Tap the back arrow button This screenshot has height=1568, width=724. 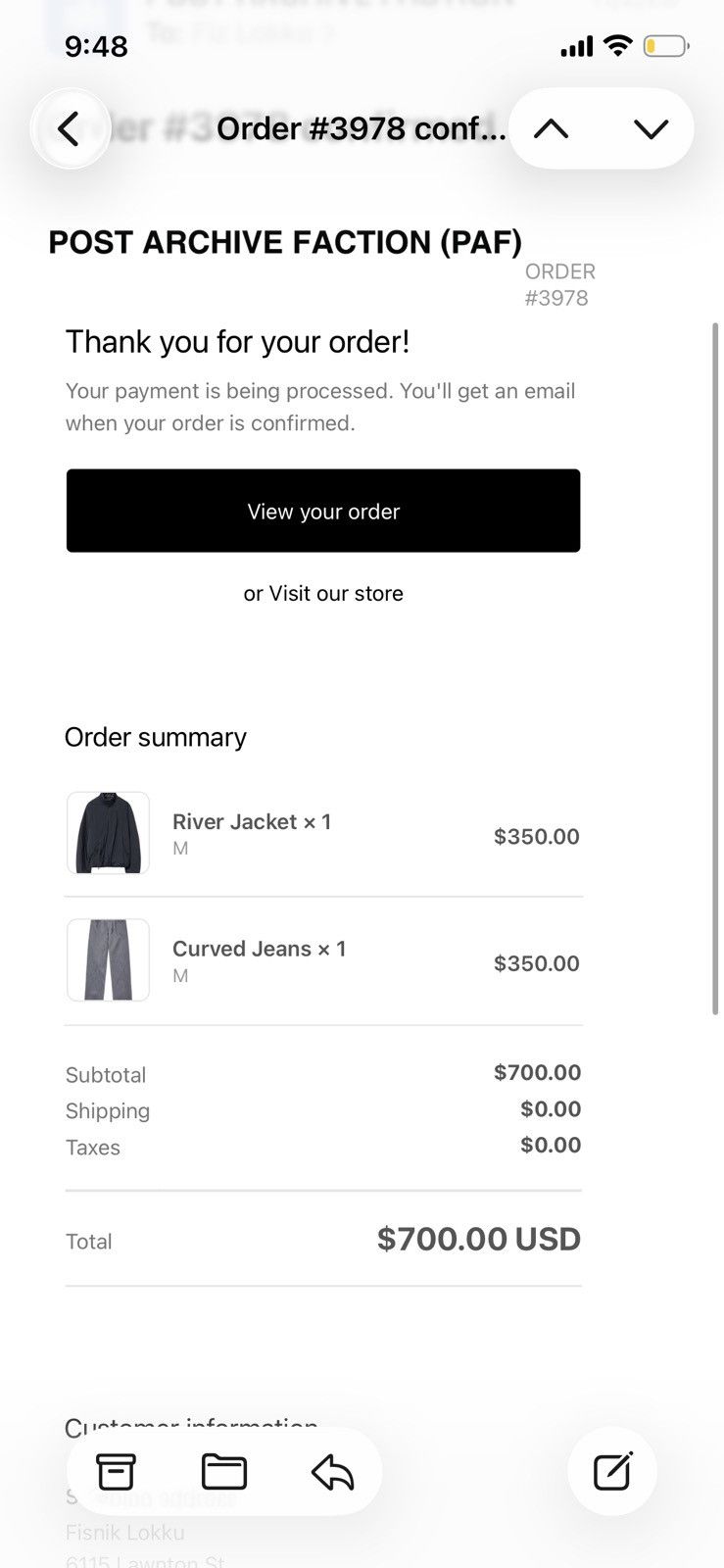point(70,129)
